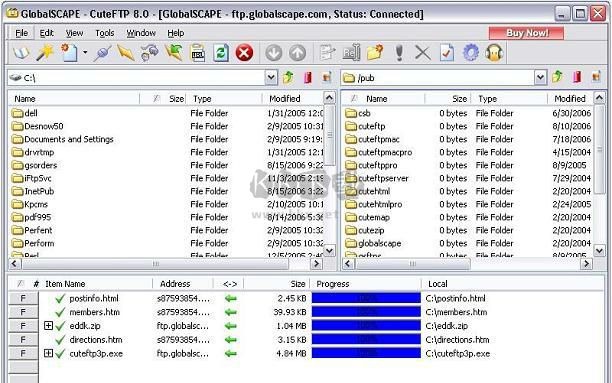Click the grey Upload arrow icon

click(x=297, y=53)
